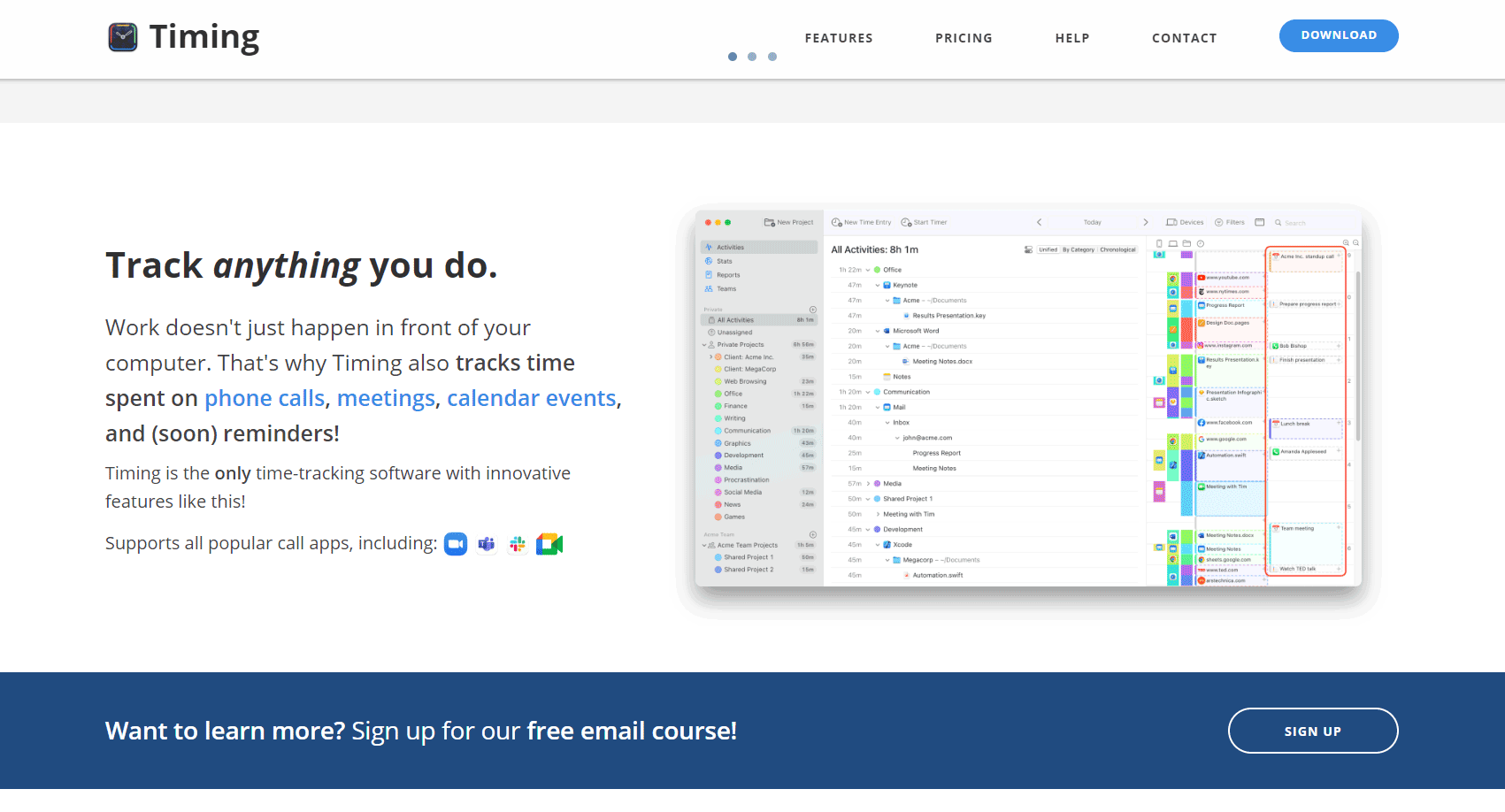Collapse the Xcode row chevron

pos(878,545)
